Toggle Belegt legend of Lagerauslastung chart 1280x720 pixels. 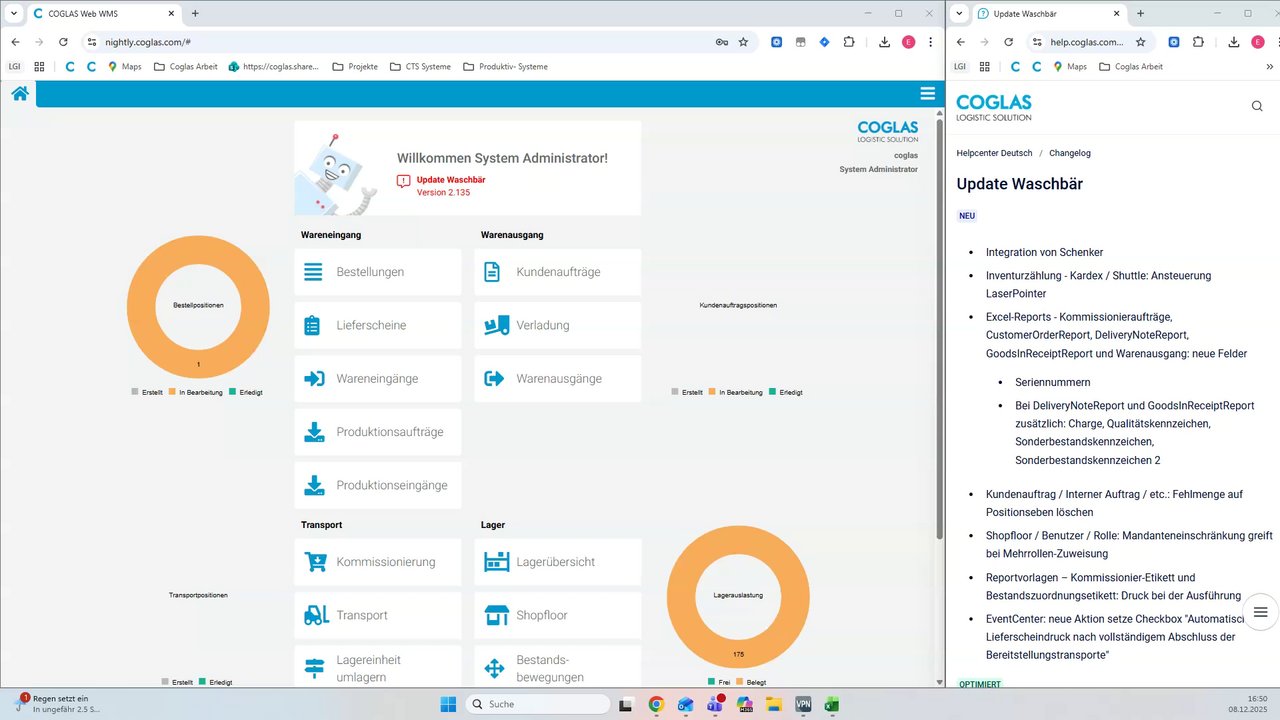click(x=751, y=683)
